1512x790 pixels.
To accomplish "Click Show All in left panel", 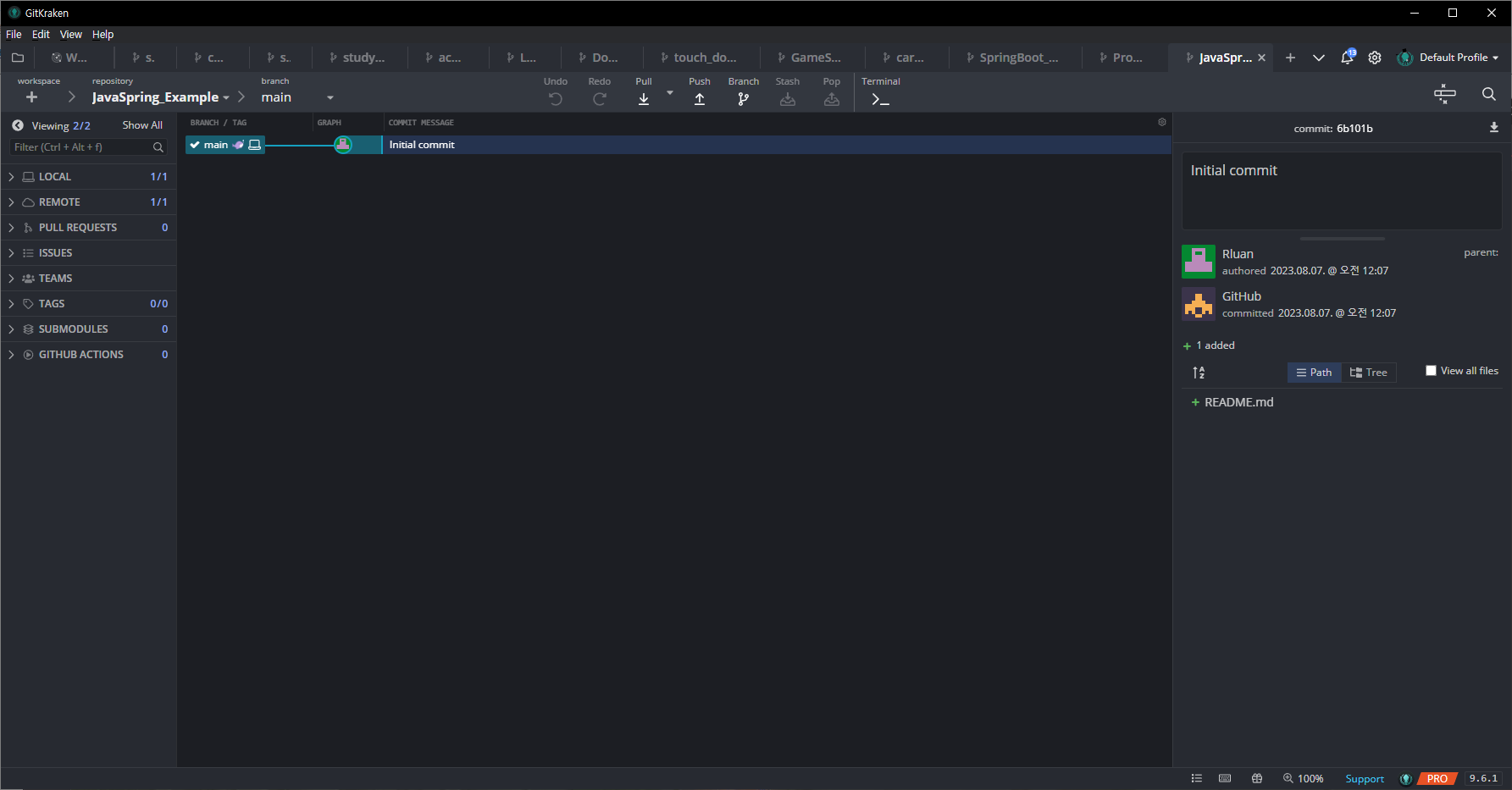I will click(142, 125).
